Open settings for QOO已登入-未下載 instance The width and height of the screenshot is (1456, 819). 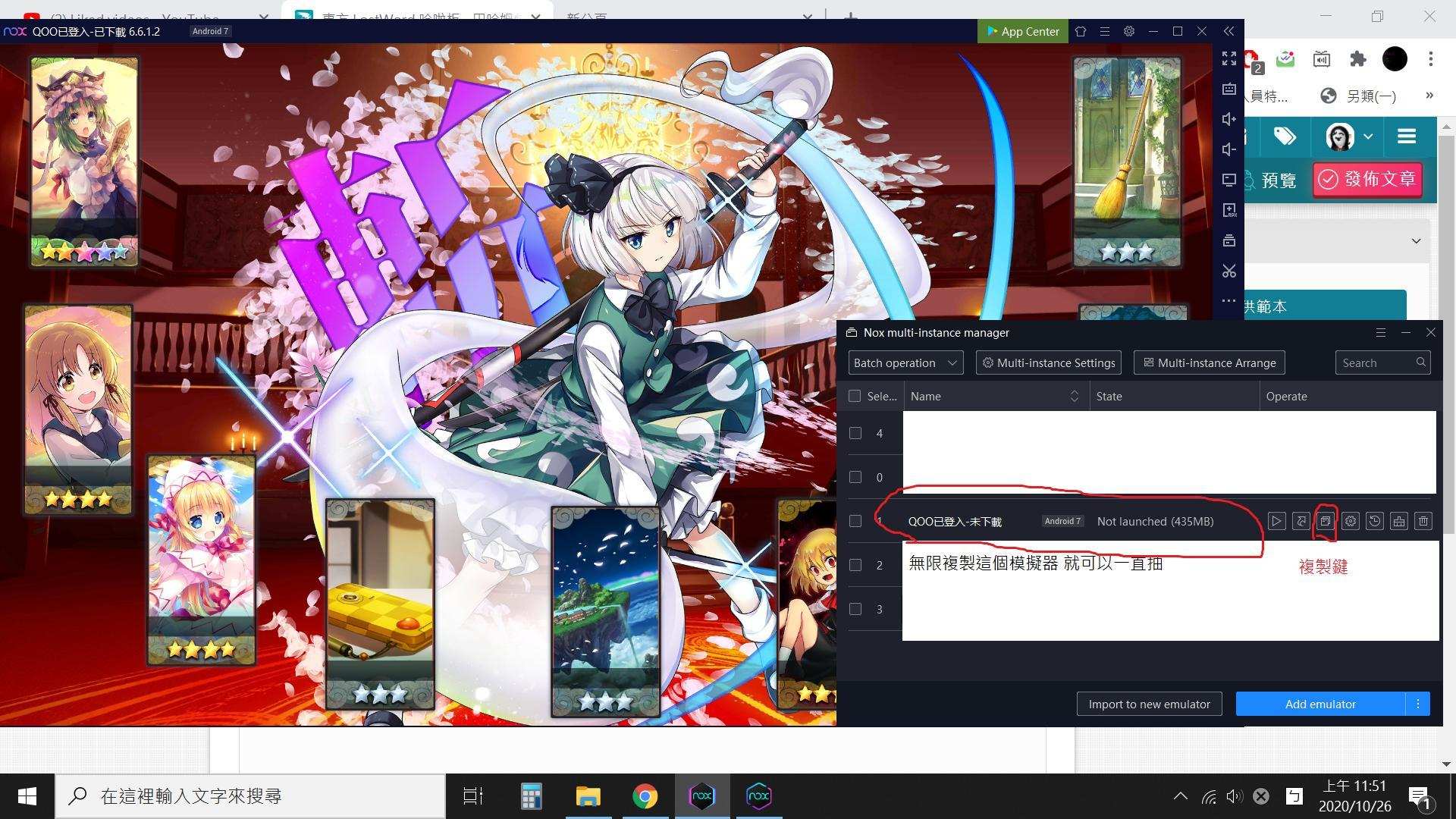pyautogui.click(x=1350, y=521)
